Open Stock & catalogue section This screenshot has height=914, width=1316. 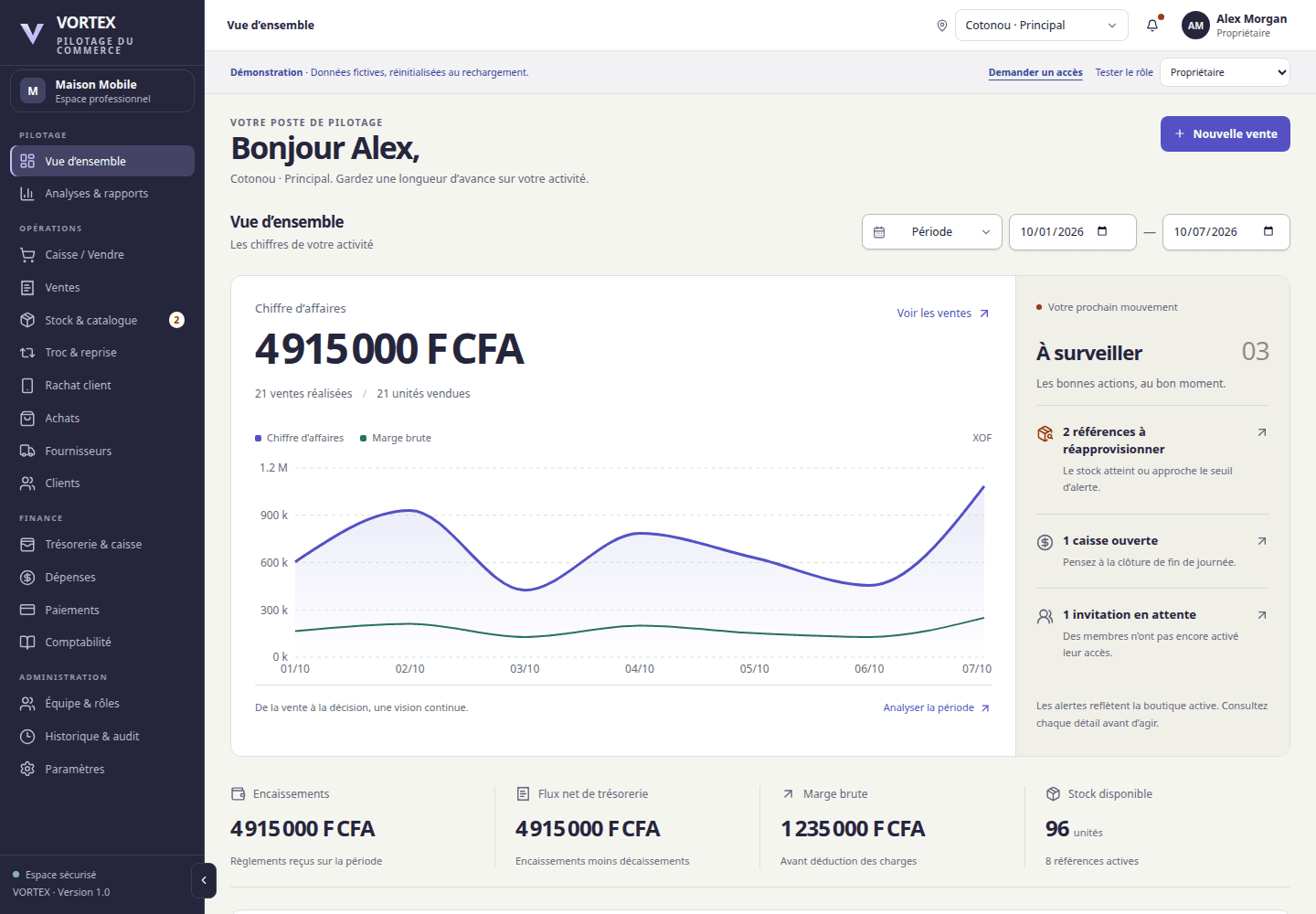(102, 321)
